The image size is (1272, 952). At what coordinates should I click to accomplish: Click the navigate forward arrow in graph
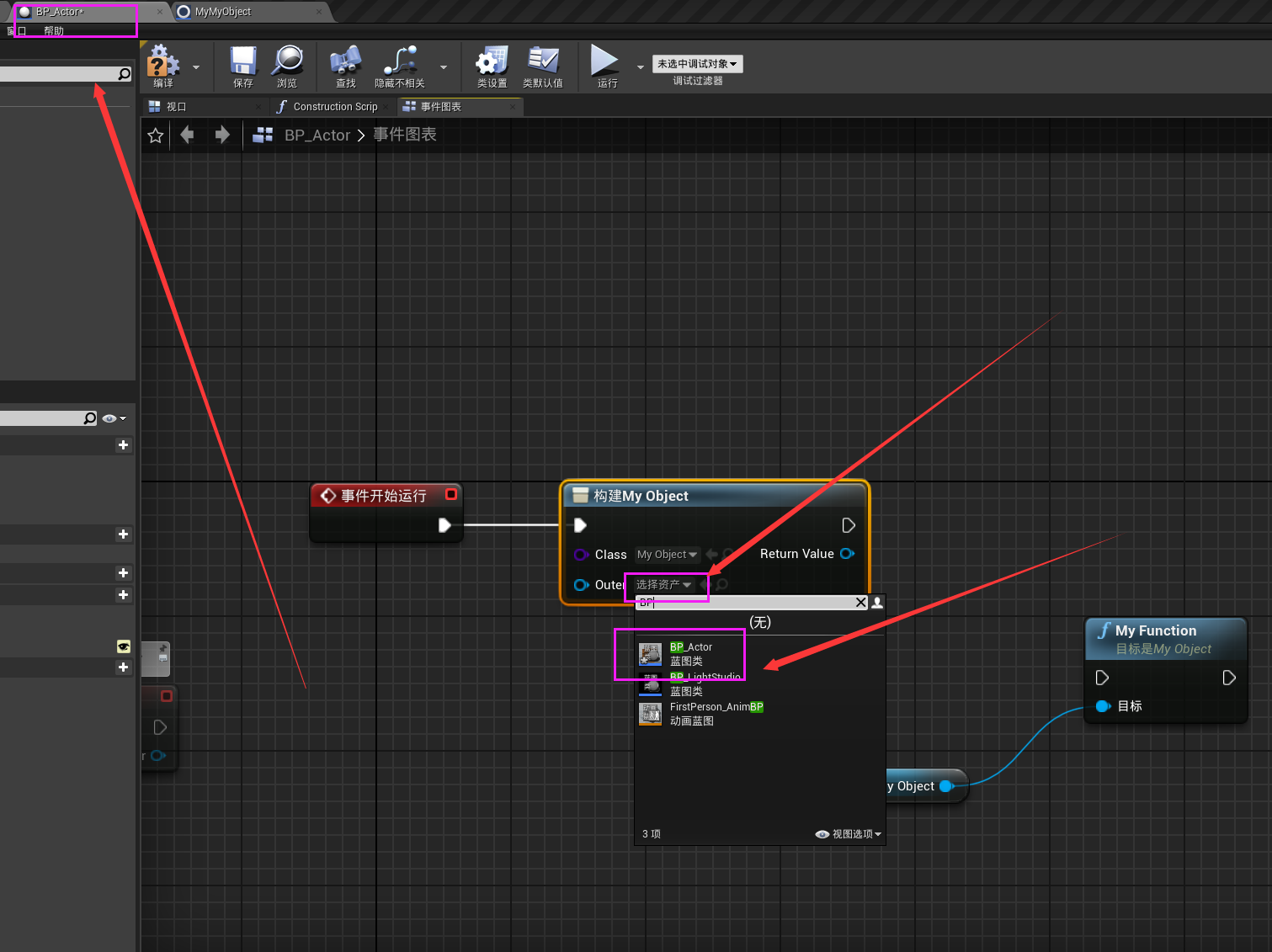pos(222,135)
